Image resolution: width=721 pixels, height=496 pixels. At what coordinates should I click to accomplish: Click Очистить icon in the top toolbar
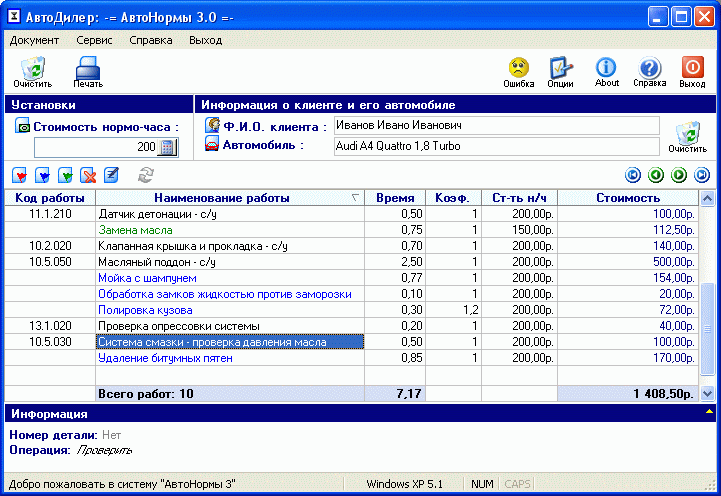pos(32,69)
